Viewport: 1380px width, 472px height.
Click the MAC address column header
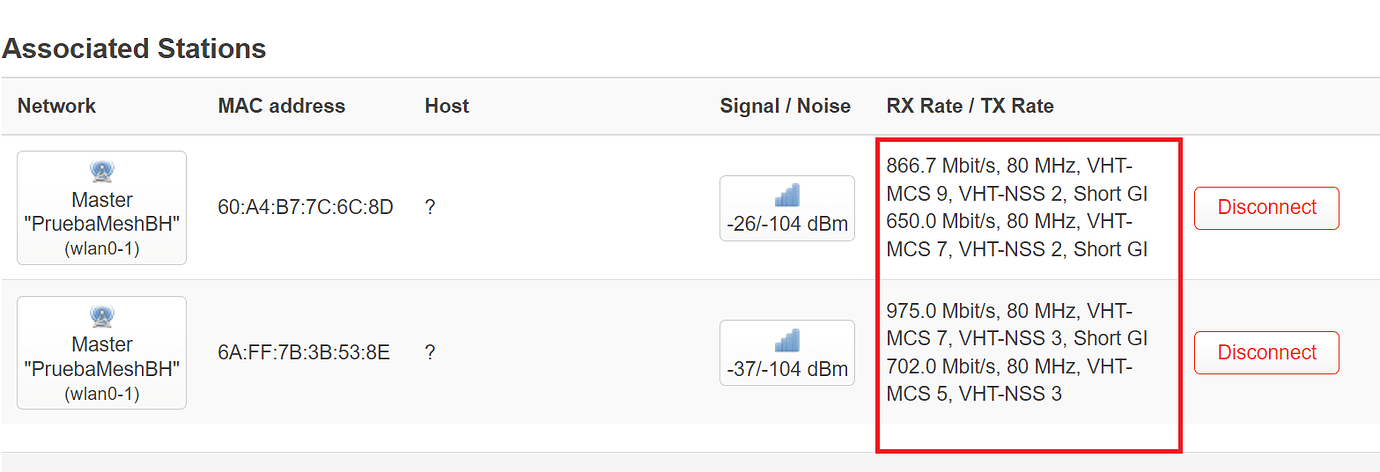click(281, 106)
